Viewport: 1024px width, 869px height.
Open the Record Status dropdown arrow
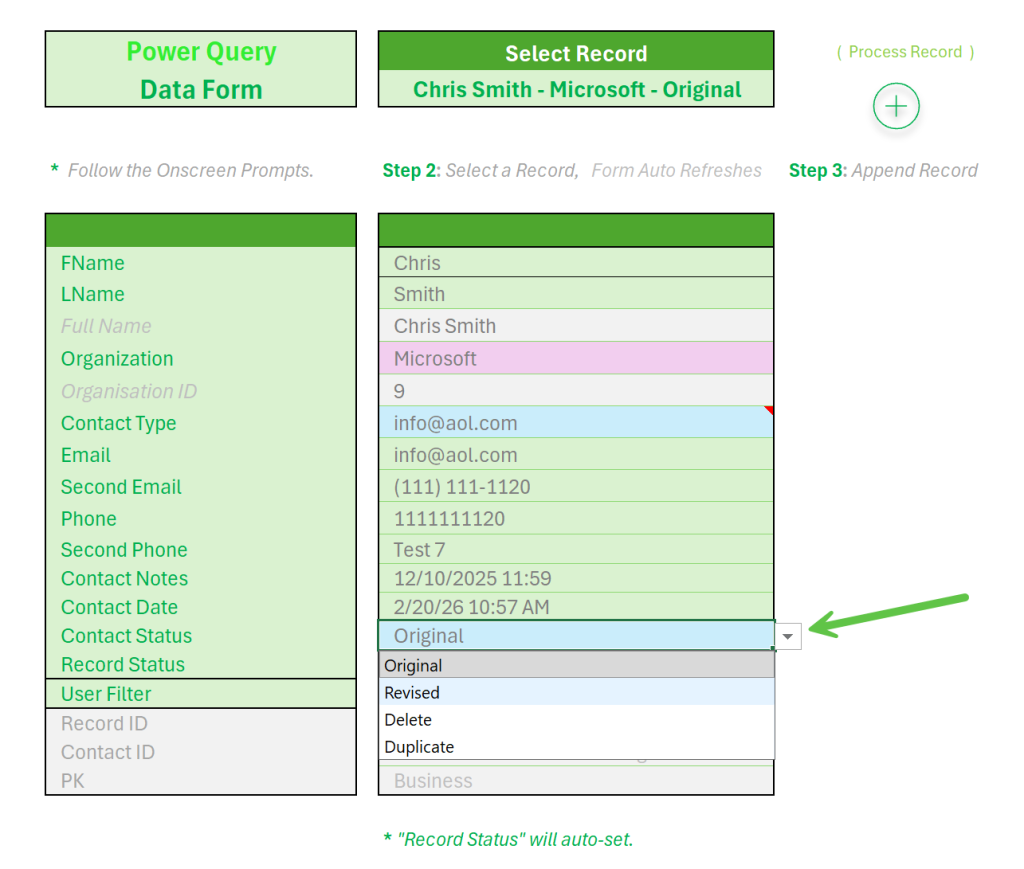click(788, 636)
